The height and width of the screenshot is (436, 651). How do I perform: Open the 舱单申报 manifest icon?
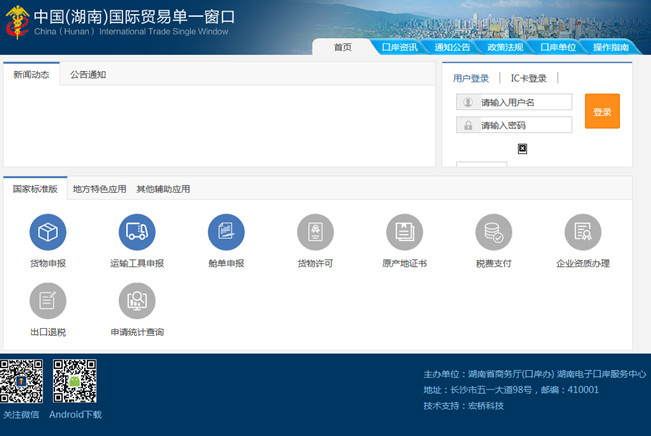coord(226,232)
